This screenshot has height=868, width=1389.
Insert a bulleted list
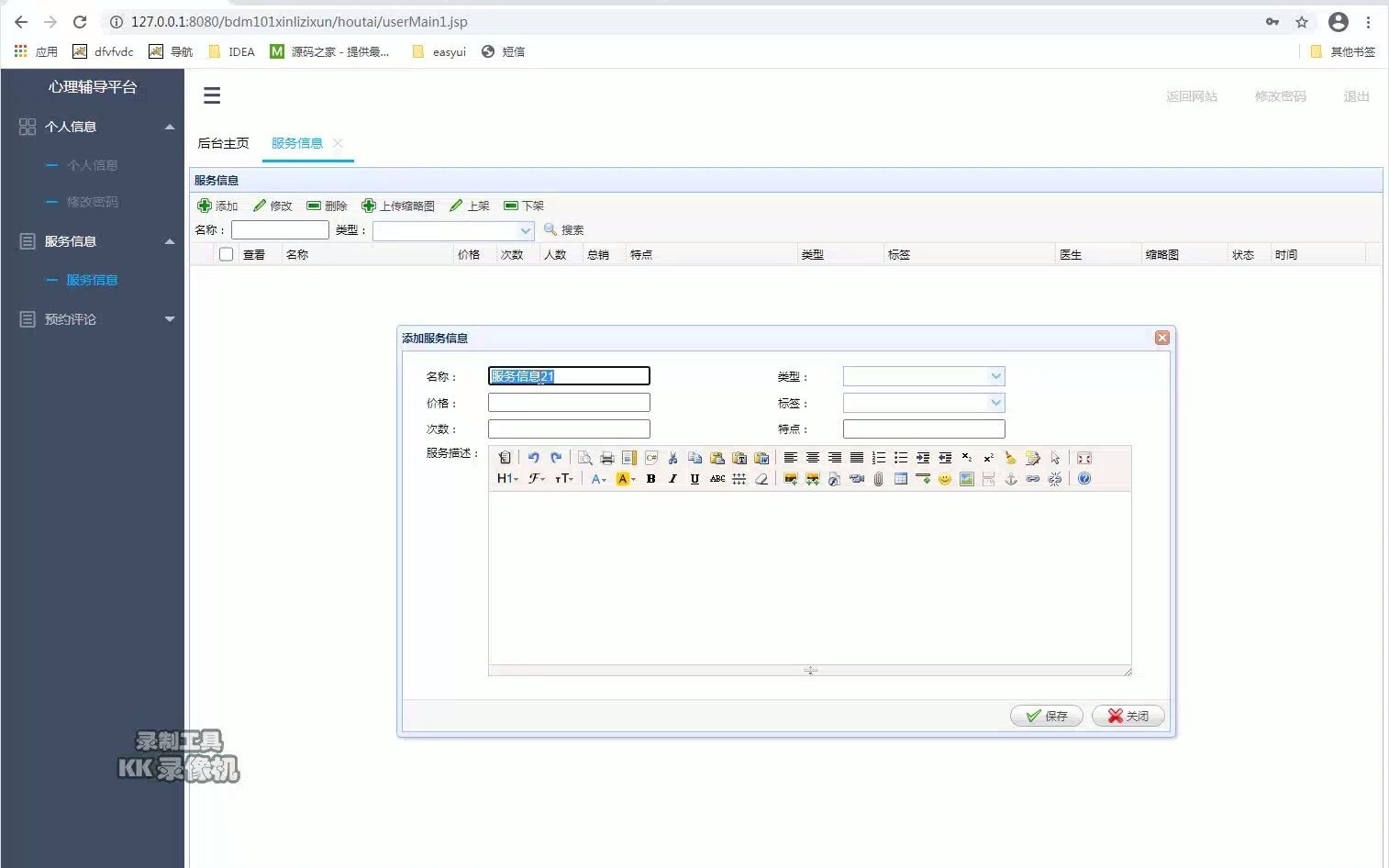point(901,458)
